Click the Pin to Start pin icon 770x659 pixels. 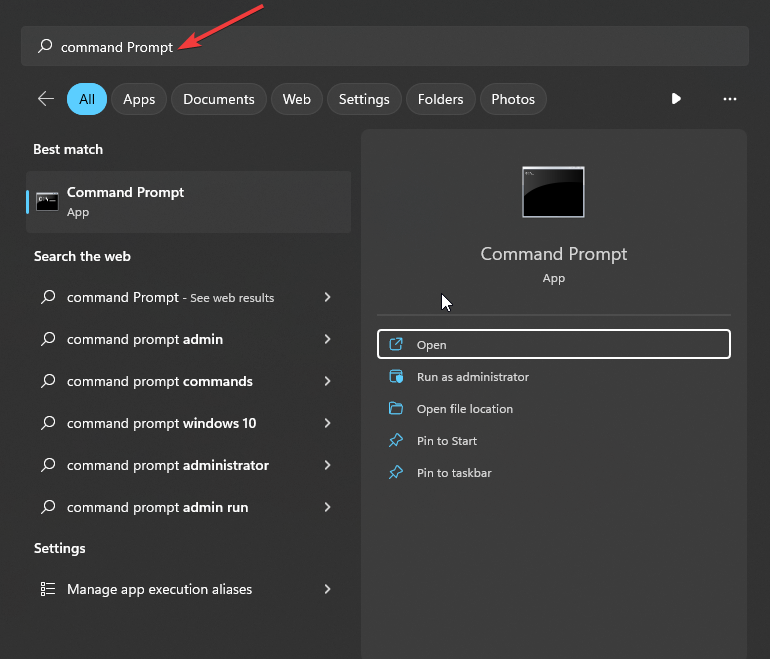pos(396,441)
